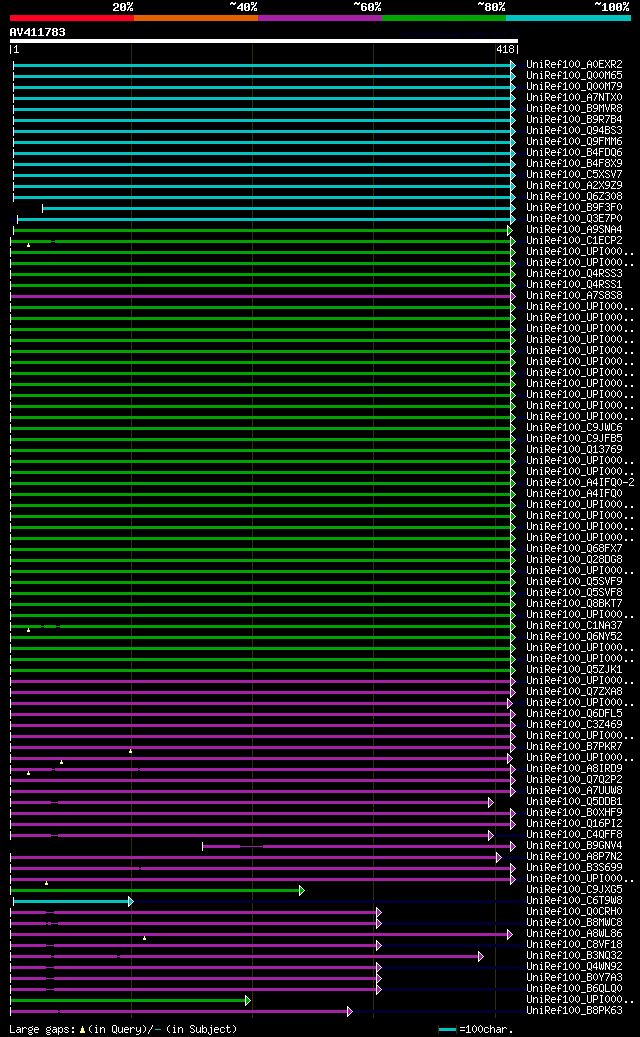Select label UniRef100_C9JWC6
The height and width of the screenshot is (1037, 640).
574,427
